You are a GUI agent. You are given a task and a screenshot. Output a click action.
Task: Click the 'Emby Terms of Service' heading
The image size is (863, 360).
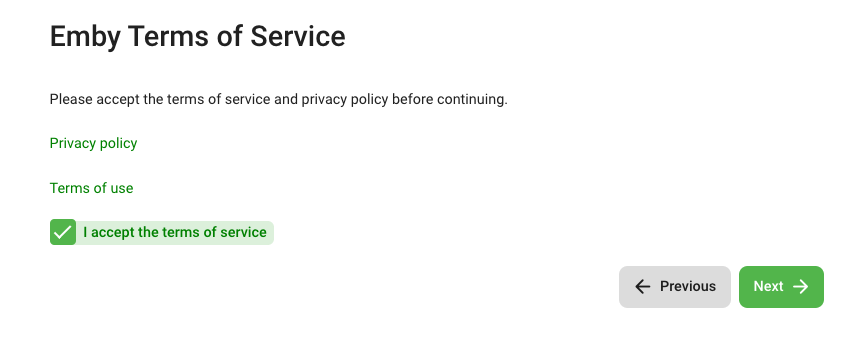point(198,37)
